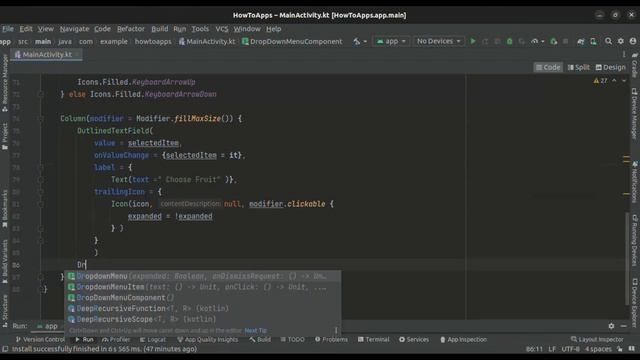The width and height of the screenshot is (640, 360).
Task: Expand the build hammer dropdown arrow
Action: point(365,41)
